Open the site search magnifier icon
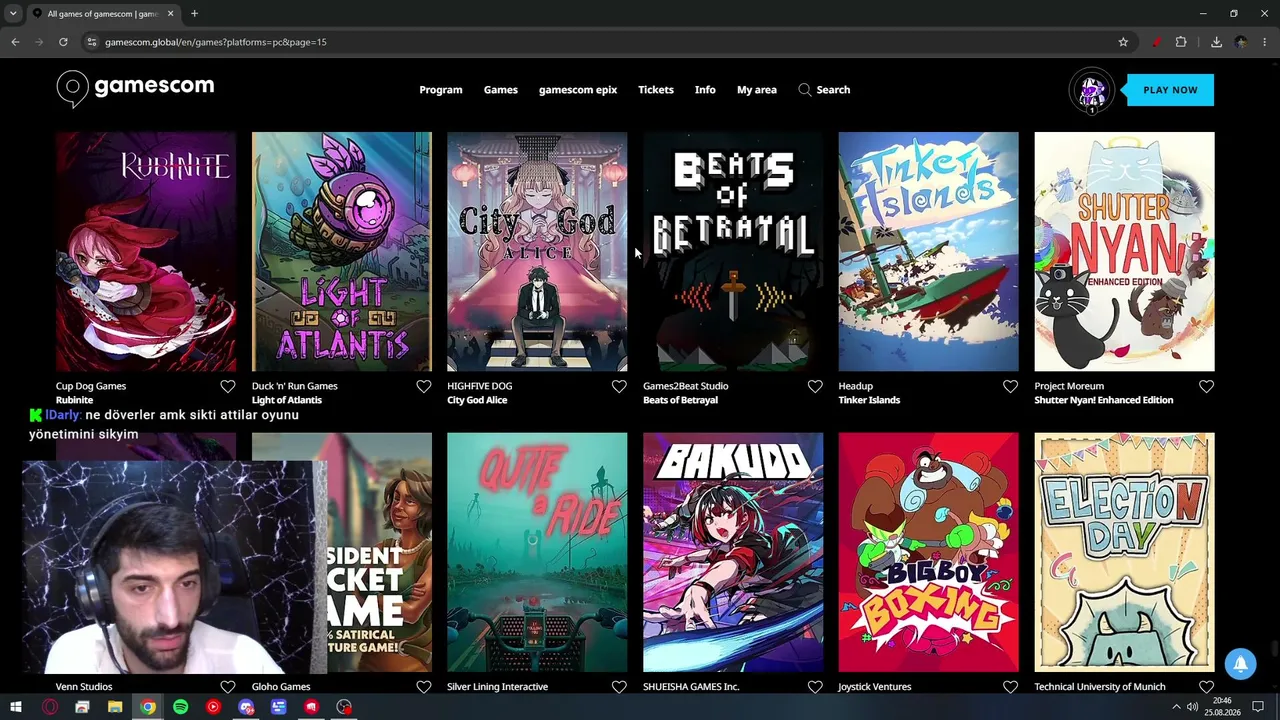The image size is (1280, 720). coord(805,90)
